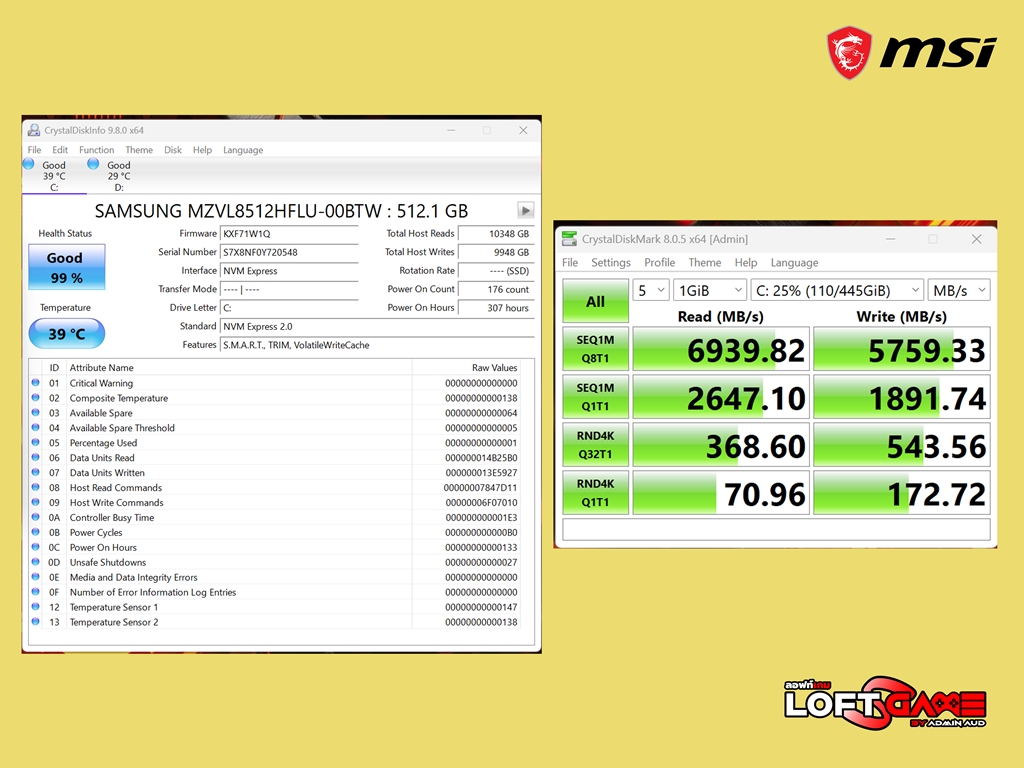
Task: Close the CrystalDiskMark window
Action: (x=976, y=239)
